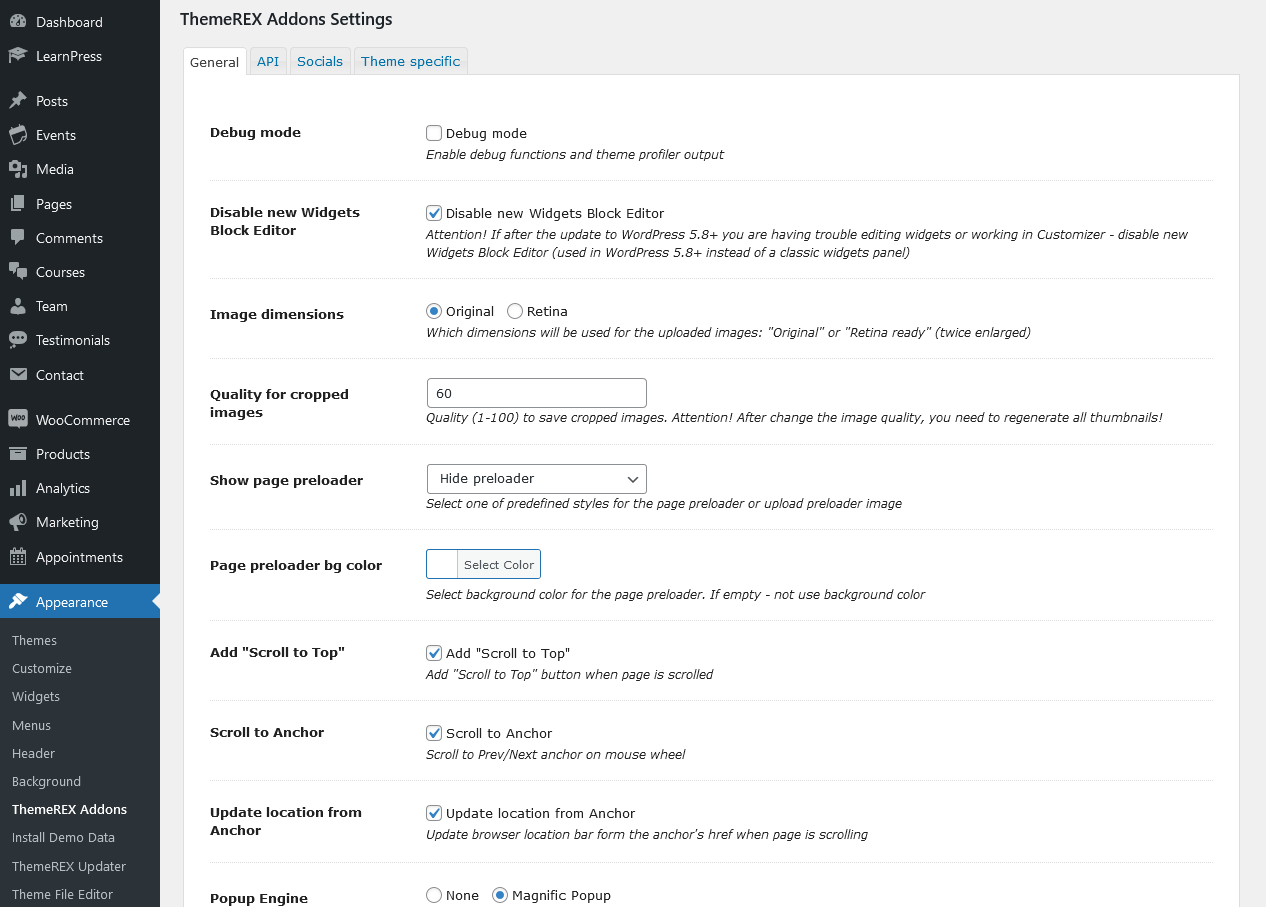Click the Analytics bar chart icon
The image size is (1266, 907).
click(18, 488)
